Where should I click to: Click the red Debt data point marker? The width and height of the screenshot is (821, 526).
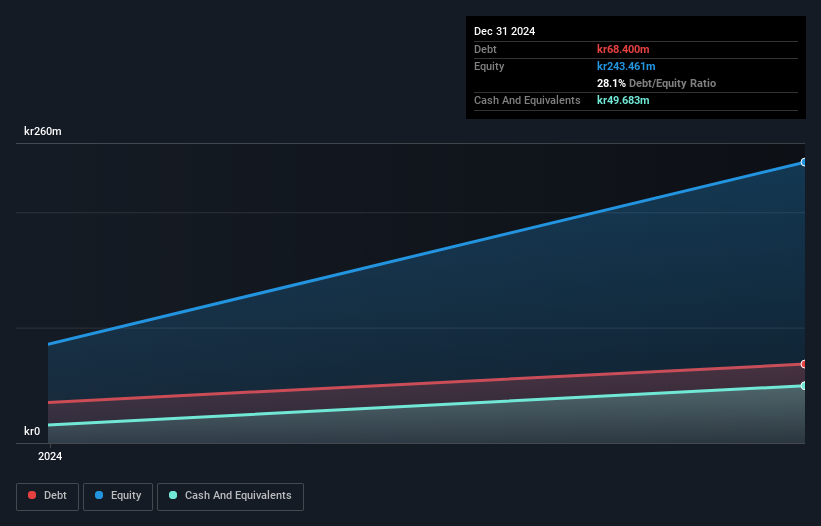click(x=804, y=364)
